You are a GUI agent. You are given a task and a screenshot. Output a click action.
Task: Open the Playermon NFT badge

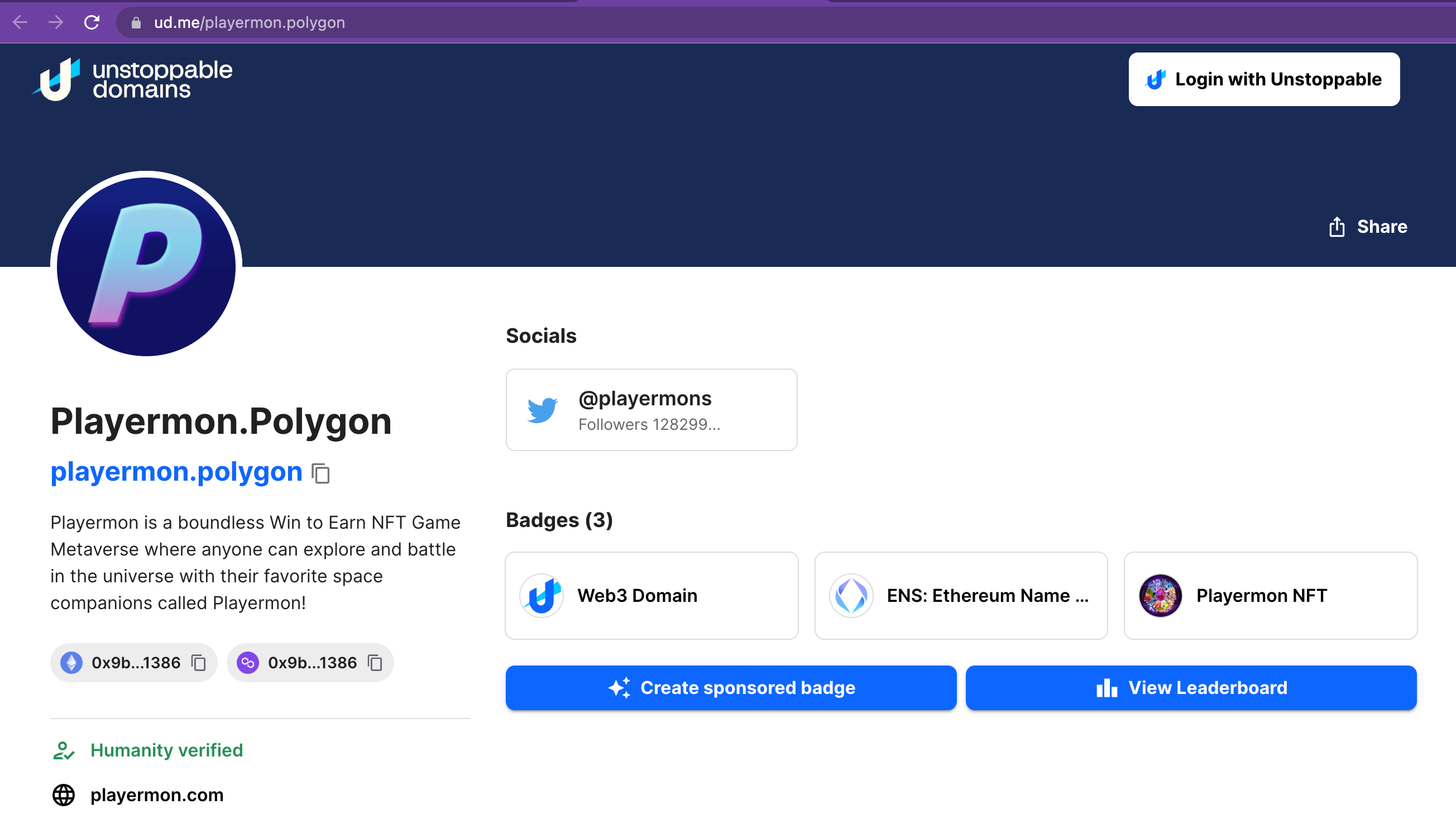point(1270,595)
